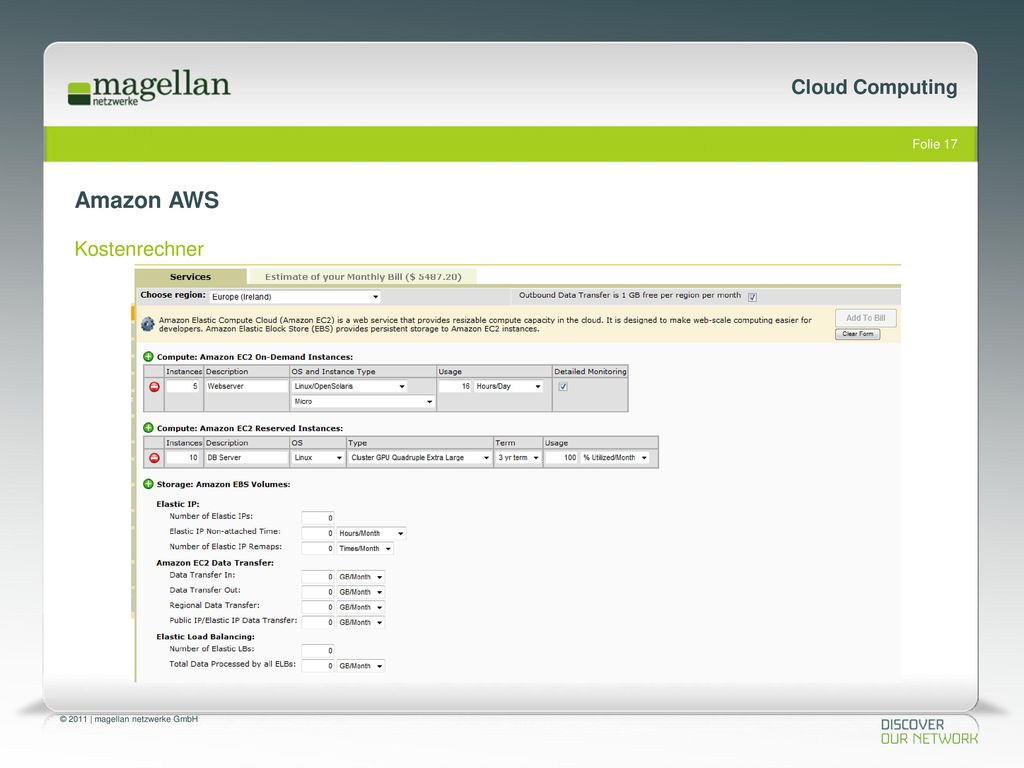Click the Elastic IP Non-attached Time field
This screenshot has width=1024, height=768.
coord(318,533)
